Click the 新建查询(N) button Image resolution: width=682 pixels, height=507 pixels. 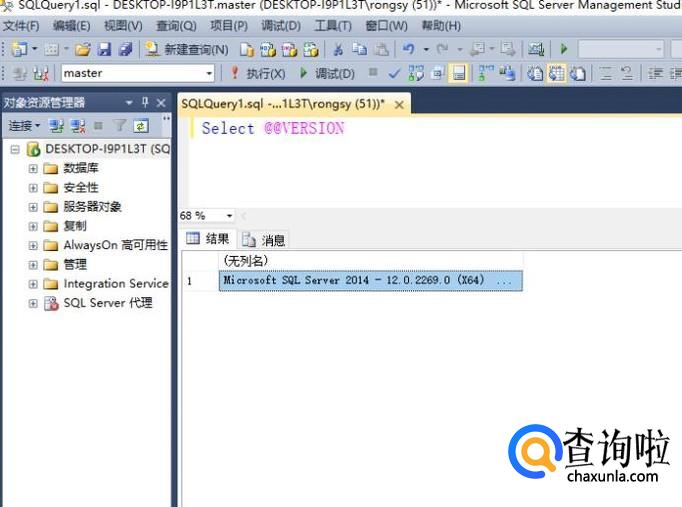187,50
